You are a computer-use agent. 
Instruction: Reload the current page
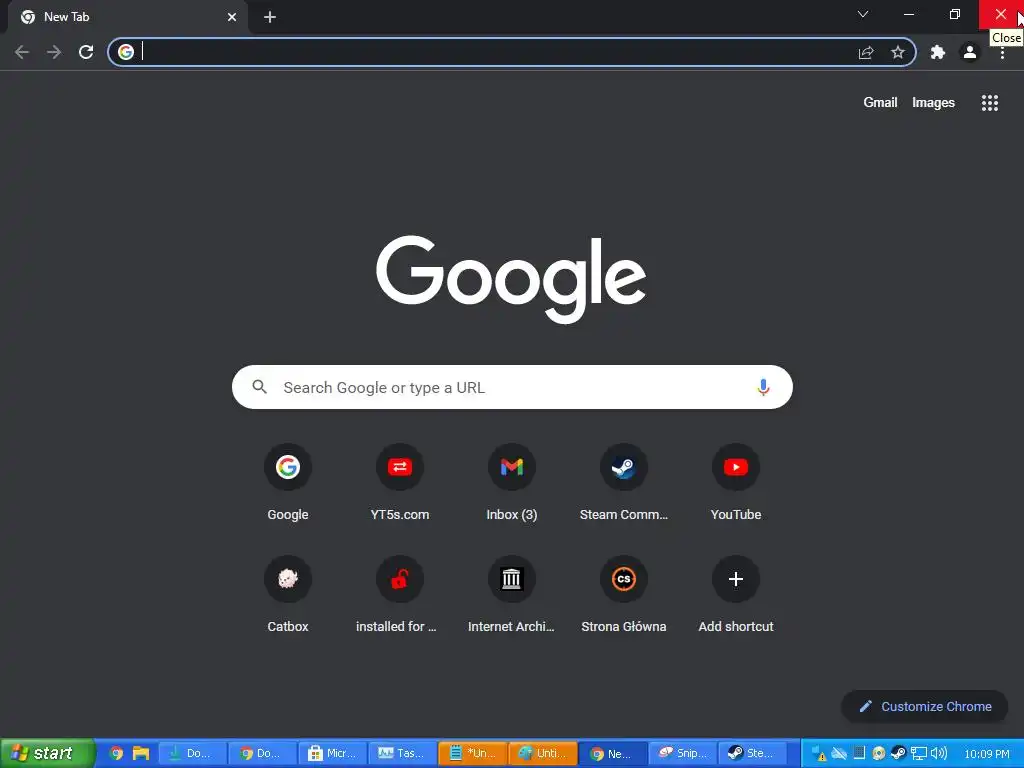click(x=86, y=52)
